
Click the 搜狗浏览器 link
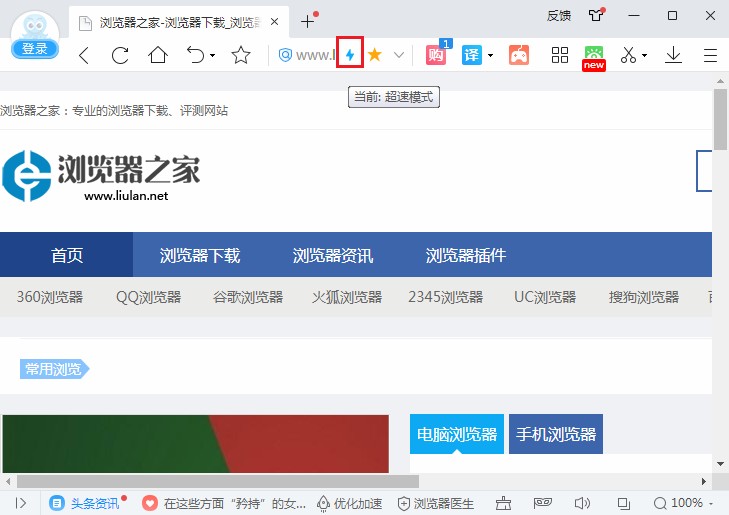point(644,297)
